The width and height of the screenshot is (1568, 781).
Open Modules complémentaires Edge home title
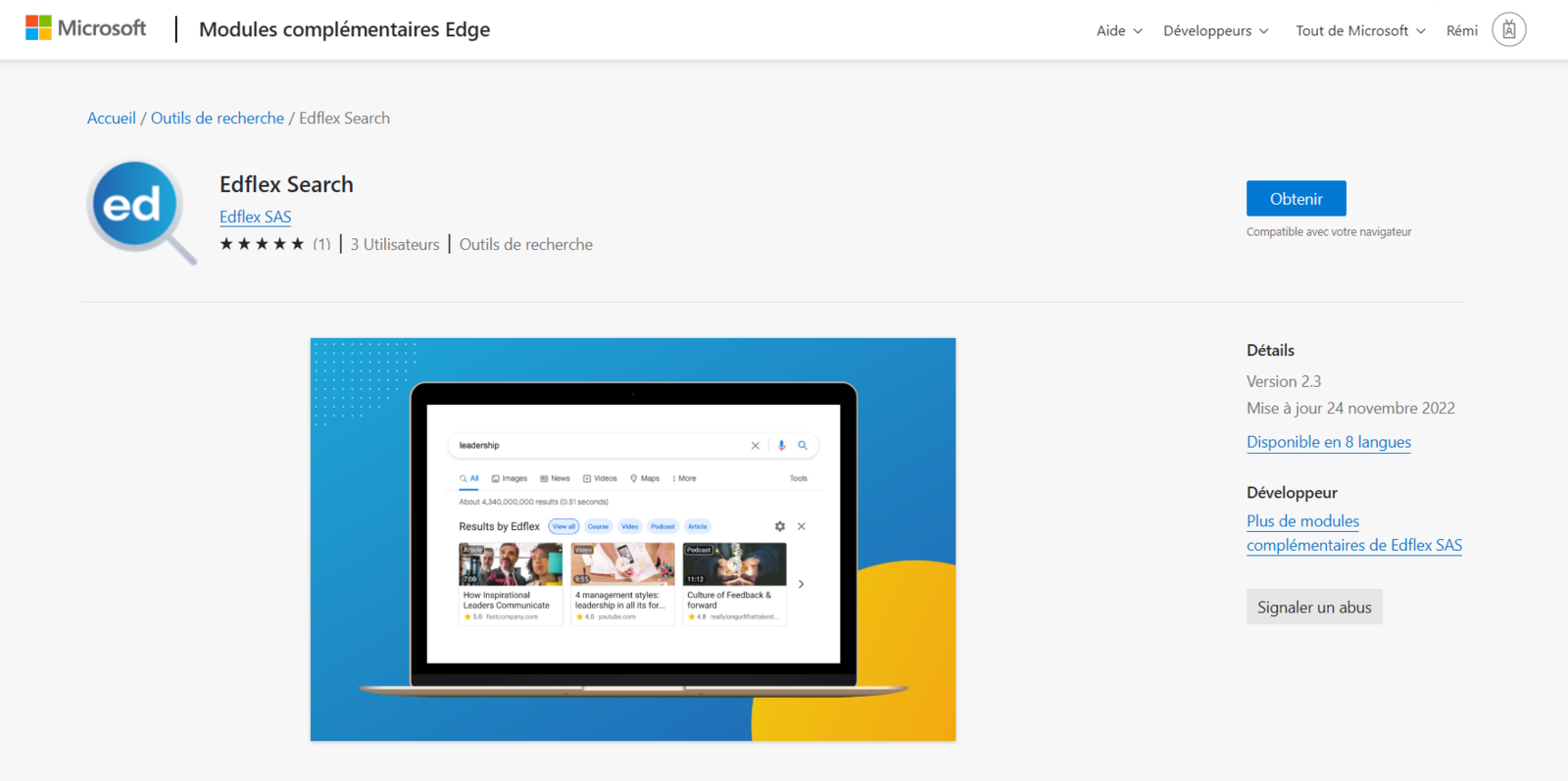pyautogui.click(x=344, y=29)
